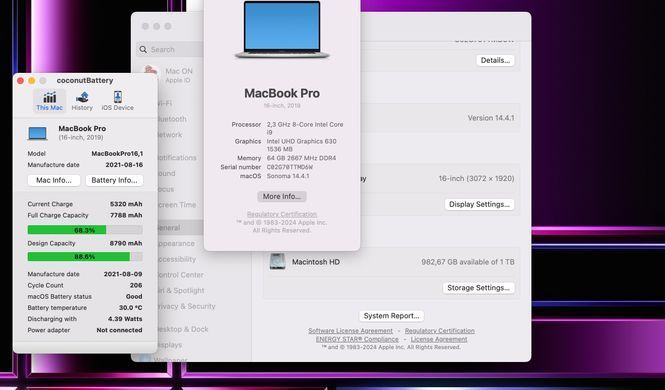Image resolution: width=665 pixels, height=390 pixels.
Task: Click Mac Info... button
Action: [x=54, y=180]
